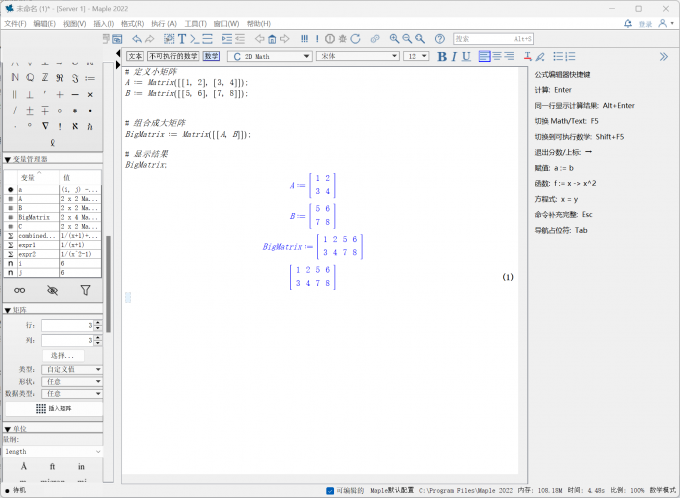Open the debugger bug icon
This screenshot has height=498, width=680.
click(x=343, y=39)
